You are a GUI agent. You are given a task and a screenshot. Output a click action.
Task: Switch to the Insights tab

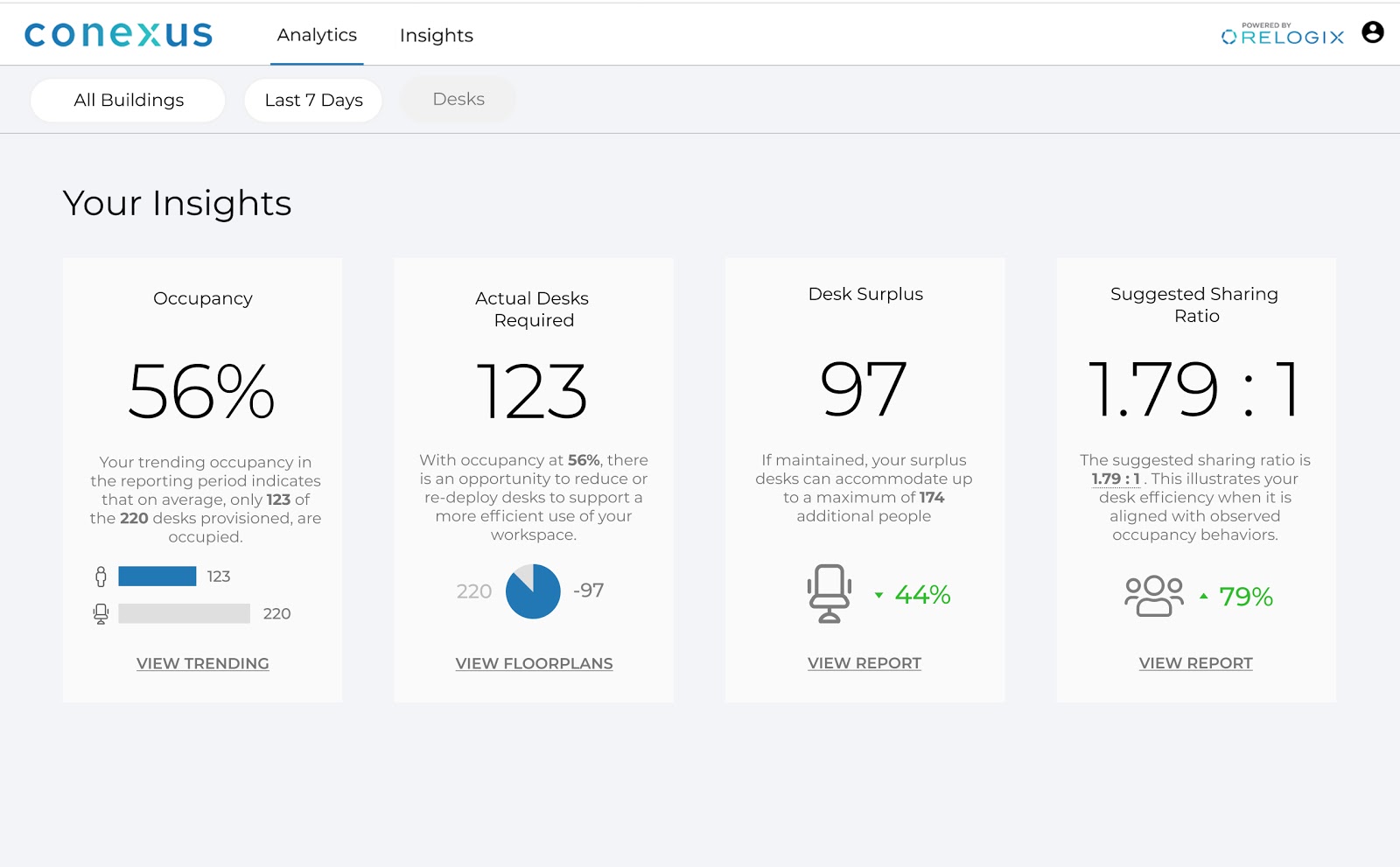(436, 36)
